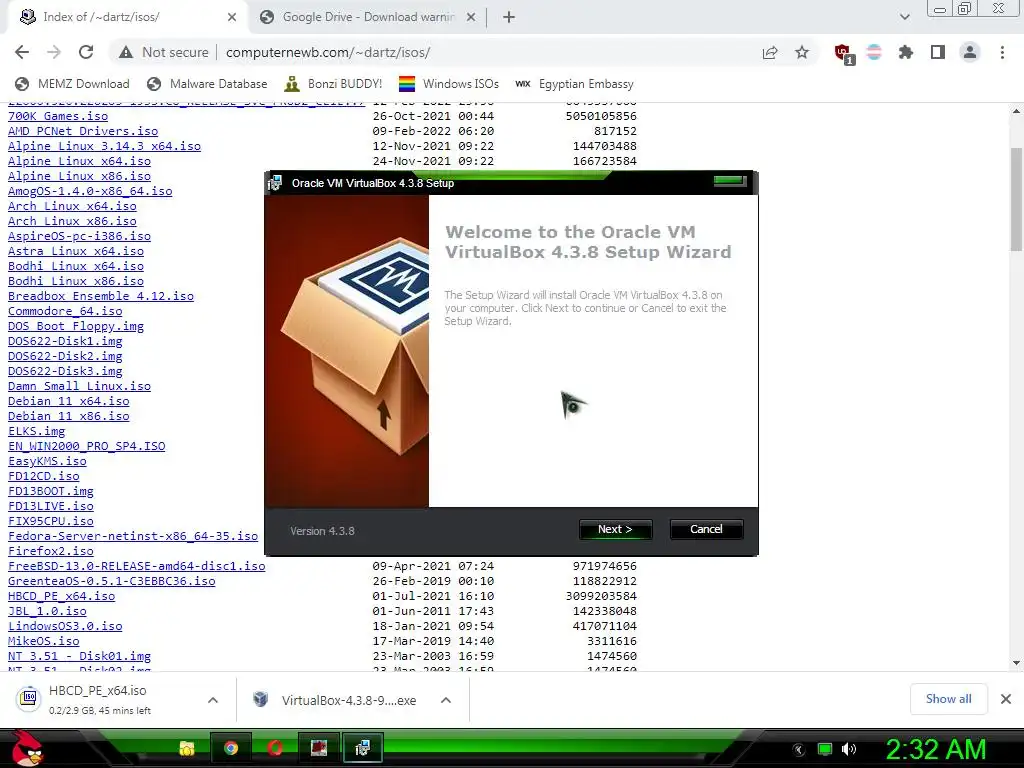The image size is (1024, 768).
Task: Click the red taskbar app icon
Action: point(319,748)
